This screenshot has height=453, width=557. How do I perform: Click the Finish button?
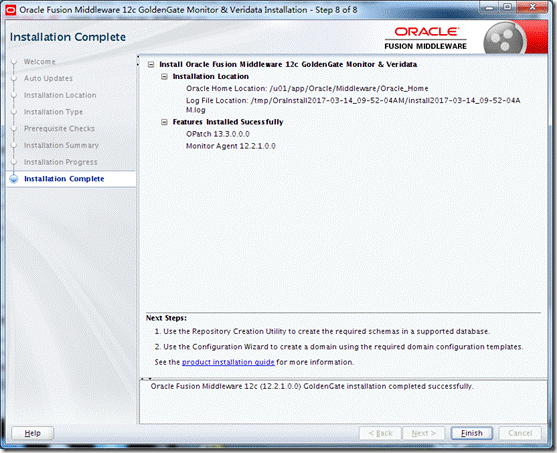tap(471, 433)
